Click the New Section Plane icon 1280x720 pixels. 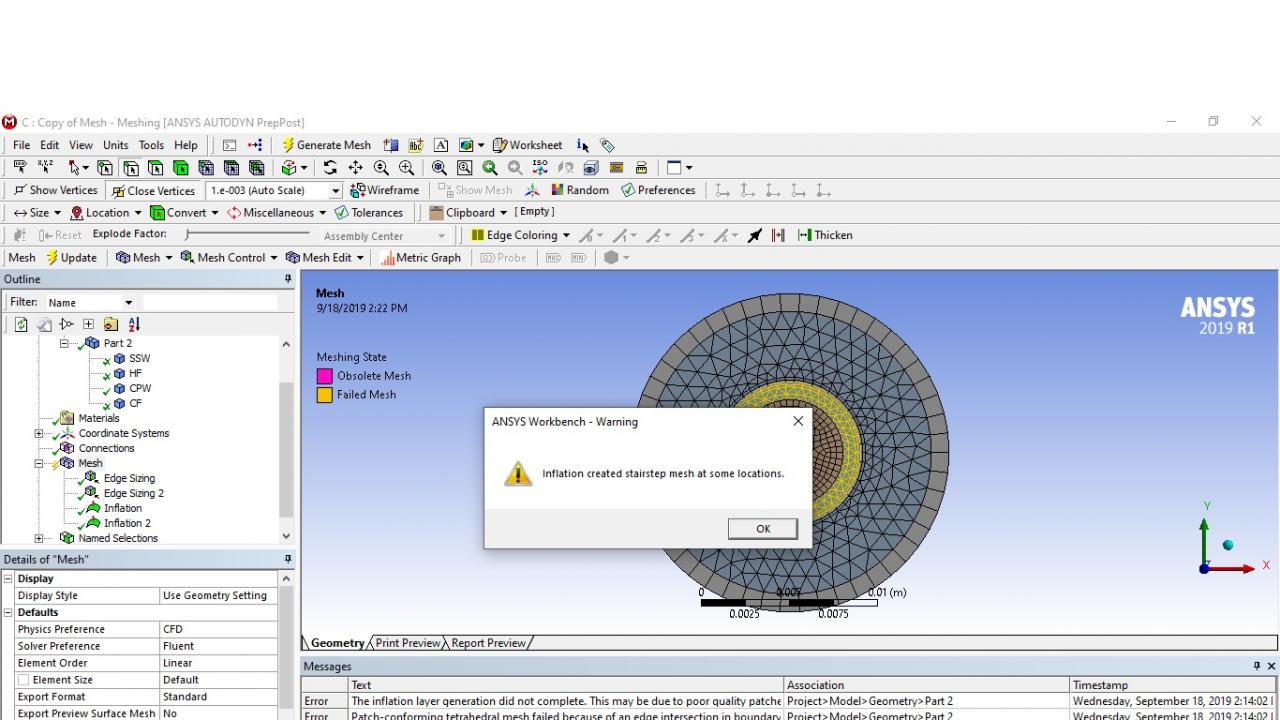click(391, 145)
